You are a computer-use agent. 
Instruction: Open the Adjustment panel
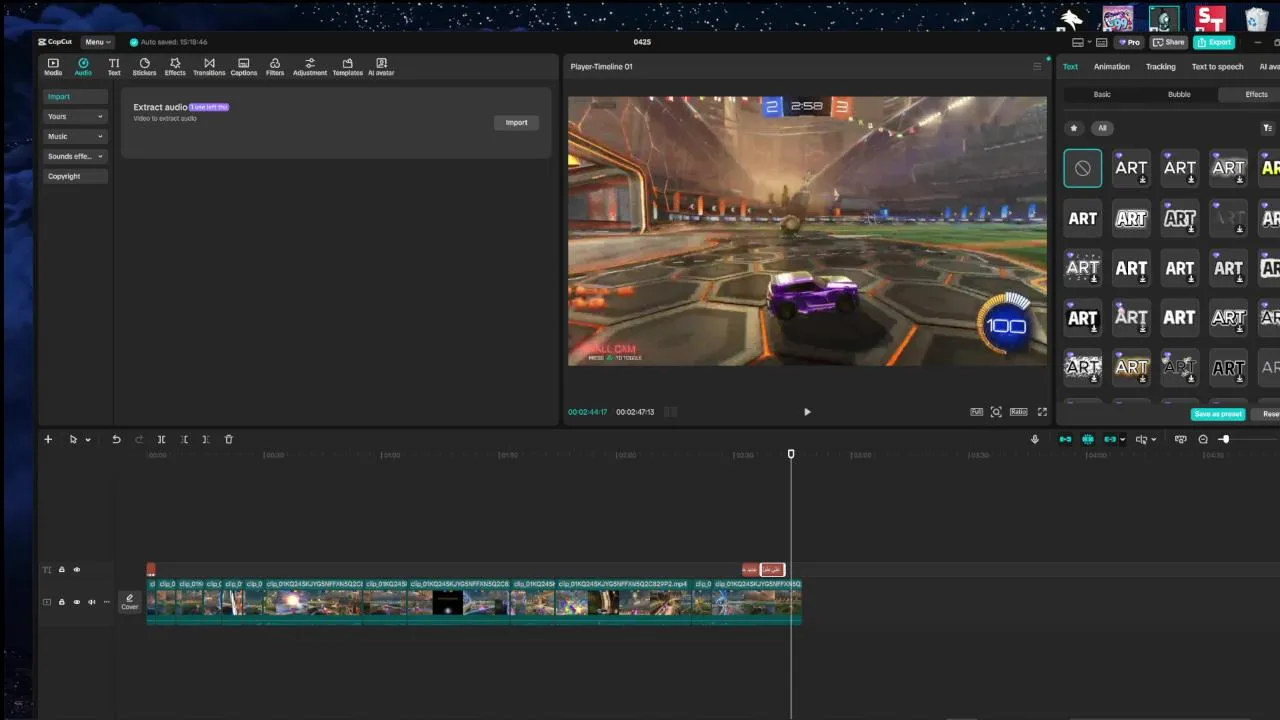310,67
